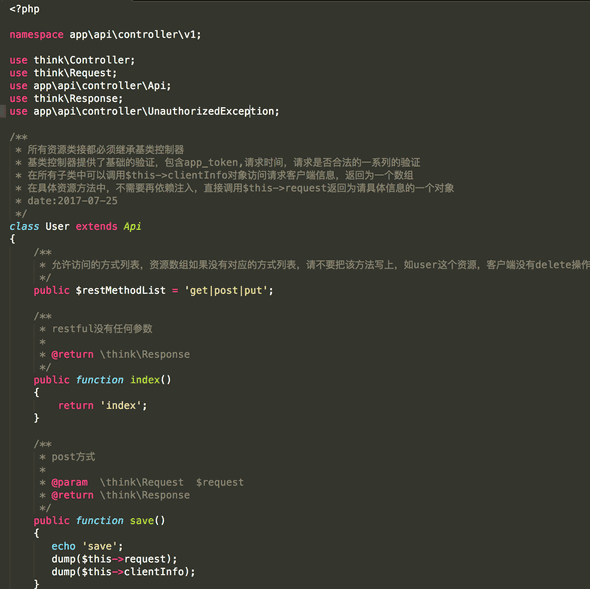Click '$this->clientInfo' in the class doc comment
The width and height of the screenshot is (590, 589).
pos(176,175)
